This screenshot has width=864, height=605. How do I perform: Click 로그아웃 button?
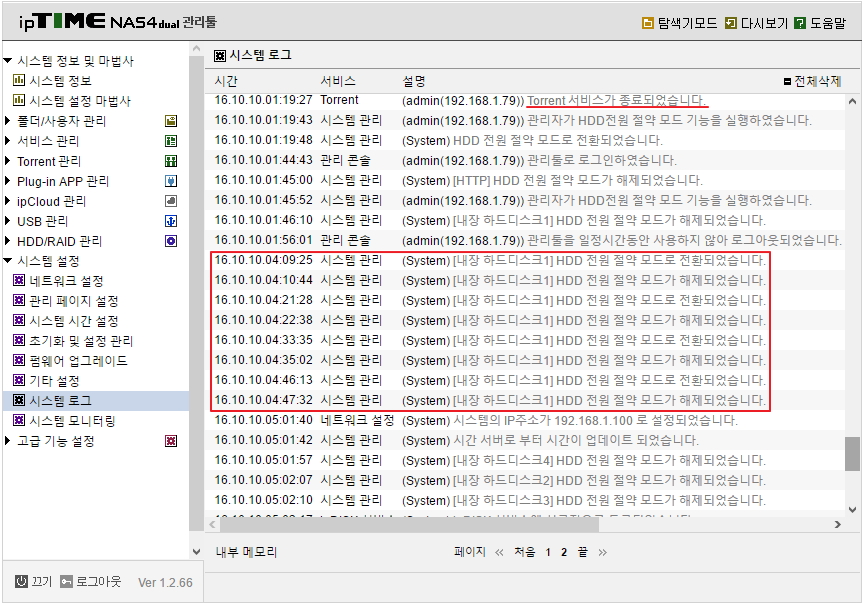[99, 582]
